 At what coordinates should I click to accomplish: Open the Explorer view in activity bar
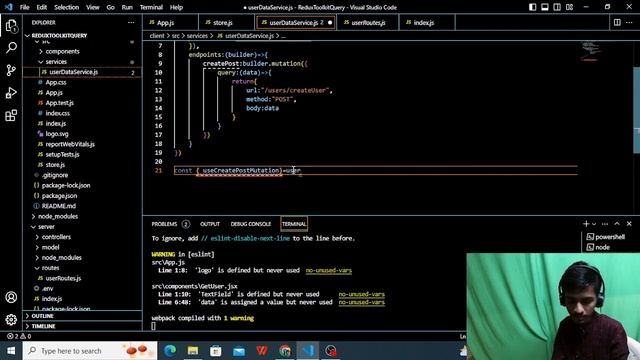coord(11,26)
